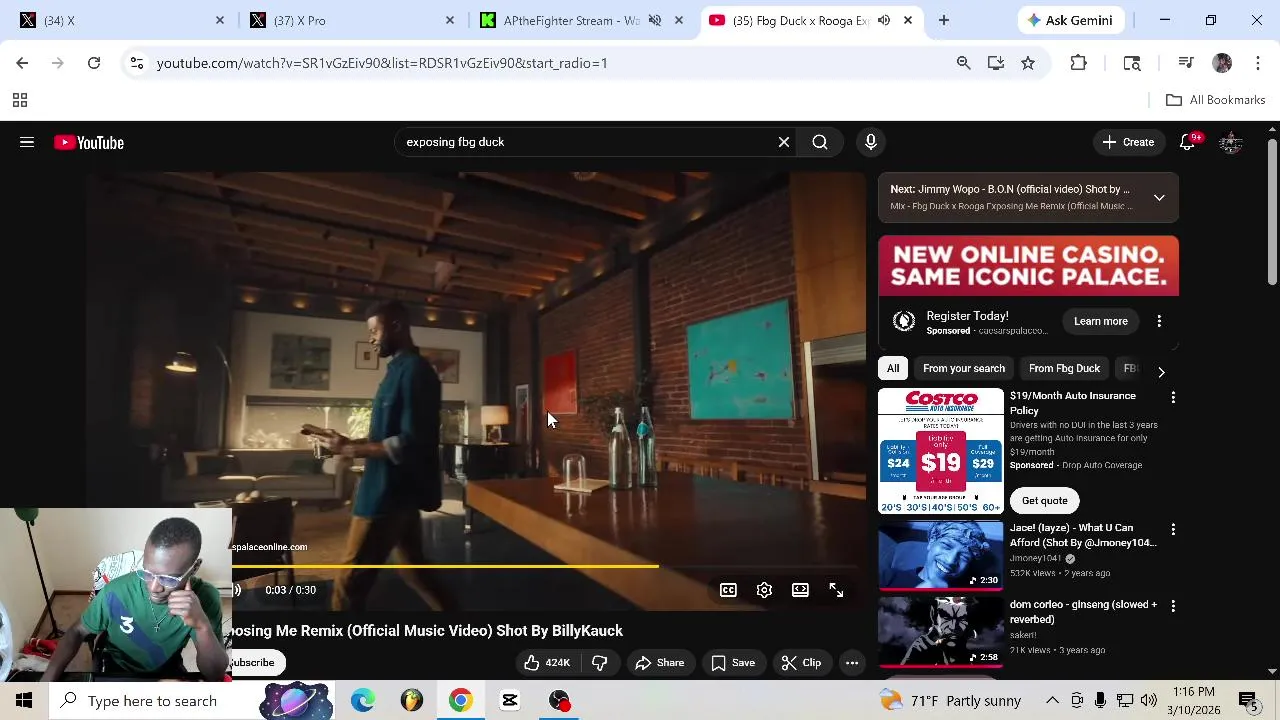This screenshot has height=720, width=1280.
Task: Open the YouTube account avatar menu
Action: (1231, 142)
